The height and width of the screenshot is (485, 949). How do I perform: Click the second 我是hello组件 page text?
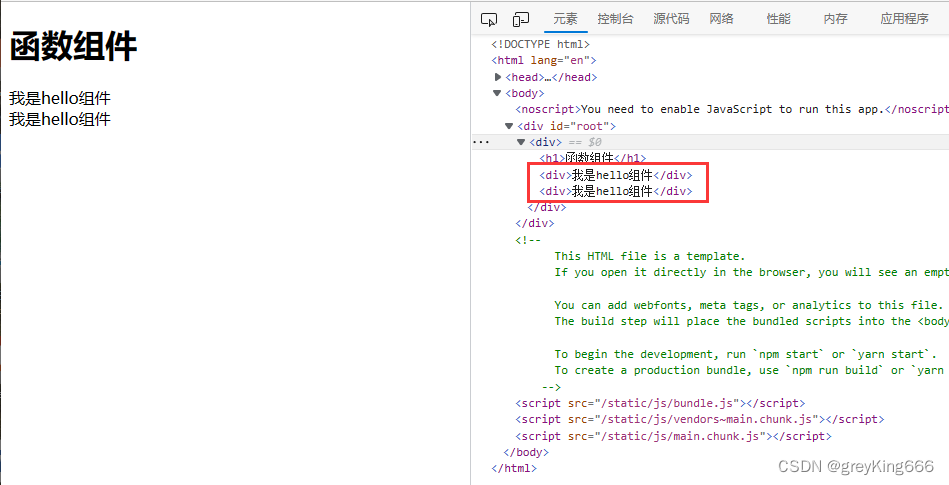pyautogui.click(x=60, y=119)
